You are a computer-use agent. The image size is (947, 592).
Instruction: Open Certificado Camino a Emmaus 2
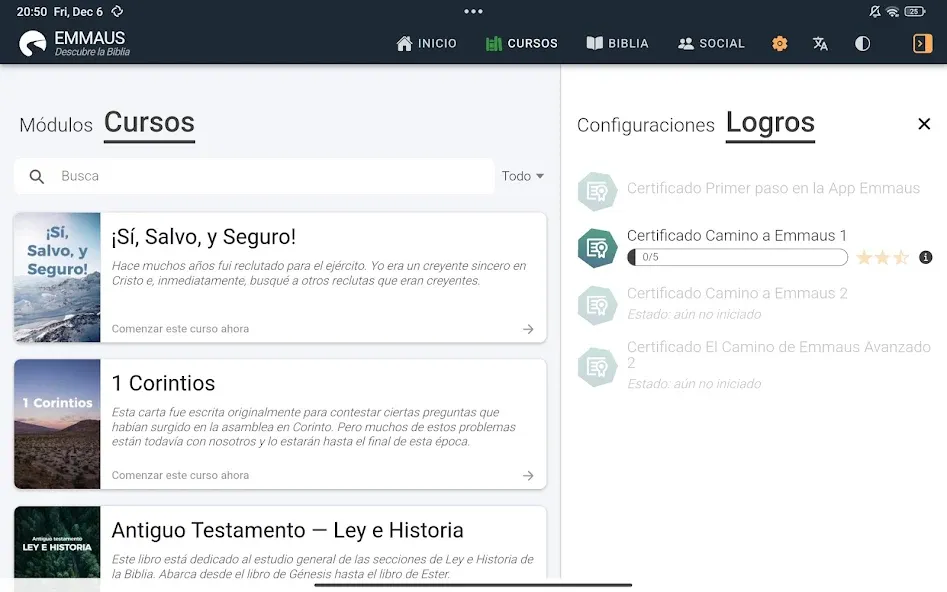[737, 294]
